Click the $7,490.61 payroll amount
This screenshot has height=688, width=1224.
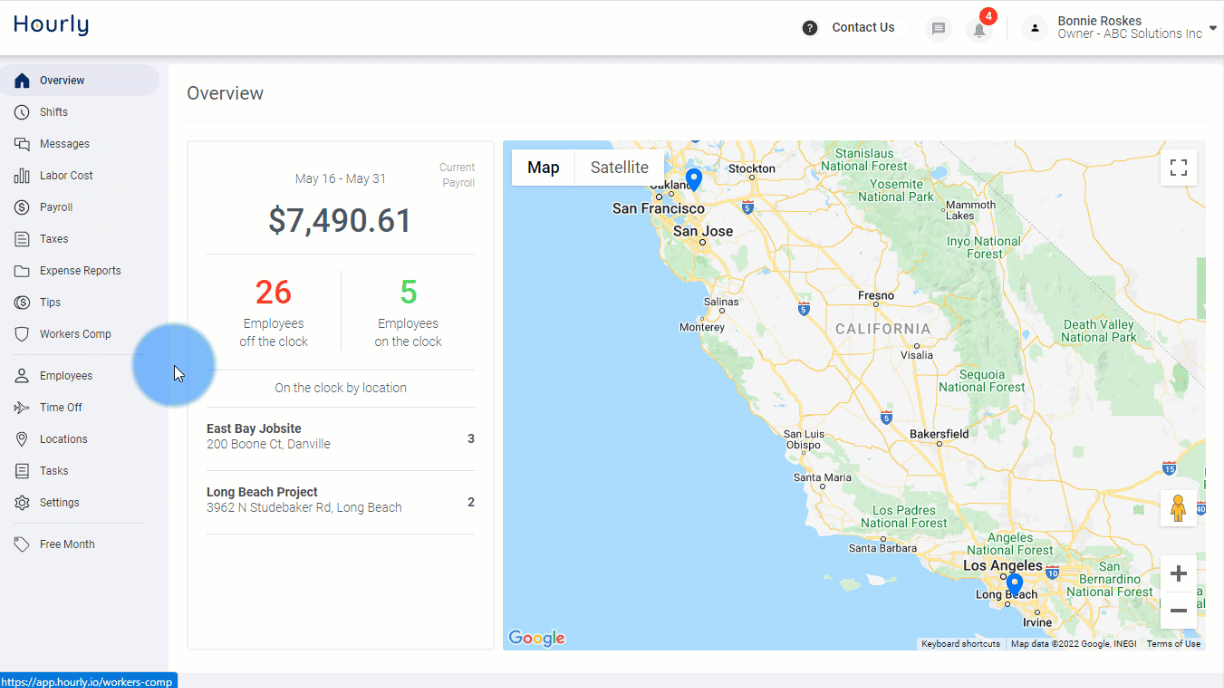(340, 221)
